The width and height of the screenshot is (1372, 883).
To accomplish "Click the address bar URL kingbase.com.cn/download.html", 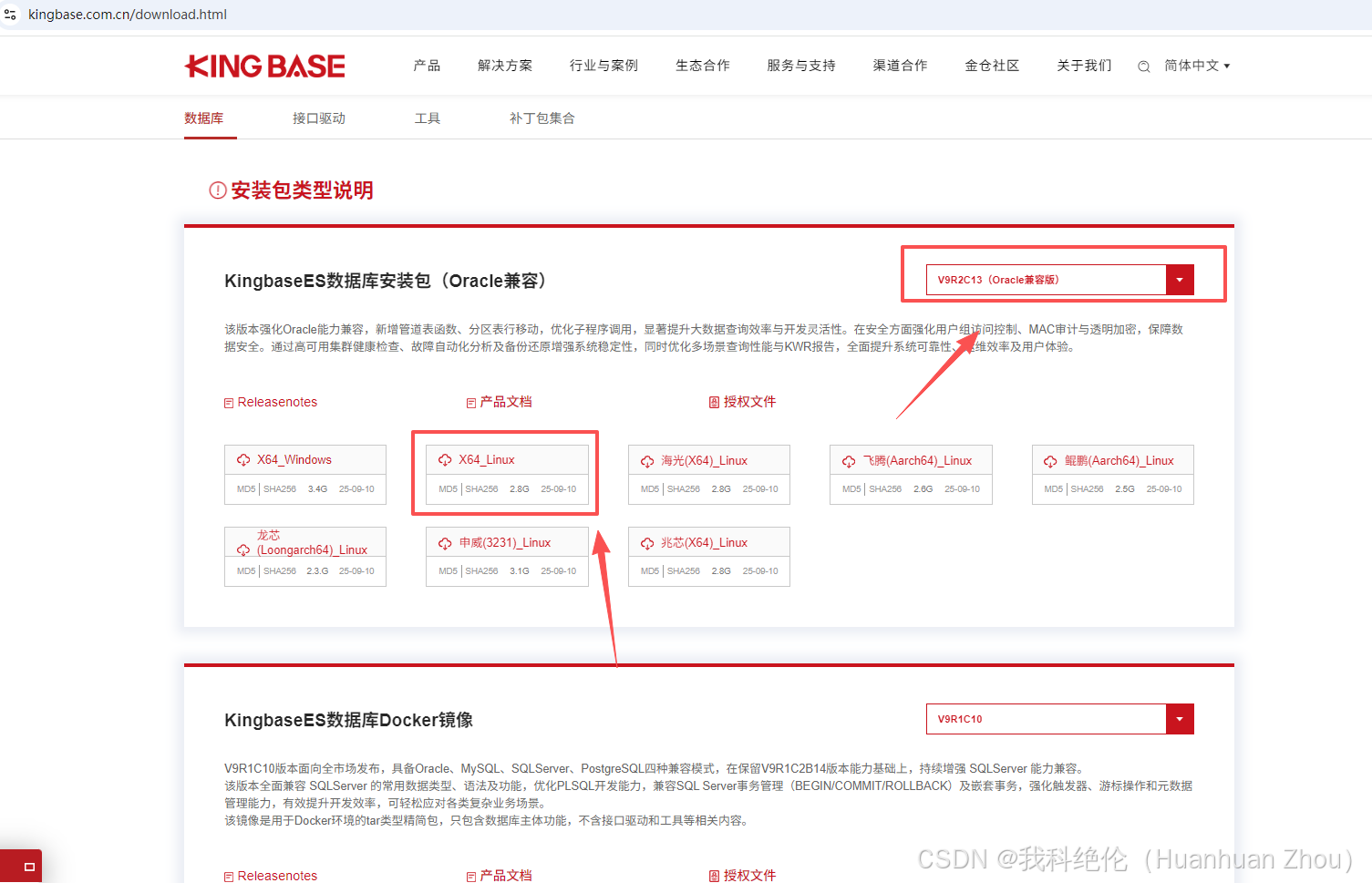I will (x=128, y=15).
